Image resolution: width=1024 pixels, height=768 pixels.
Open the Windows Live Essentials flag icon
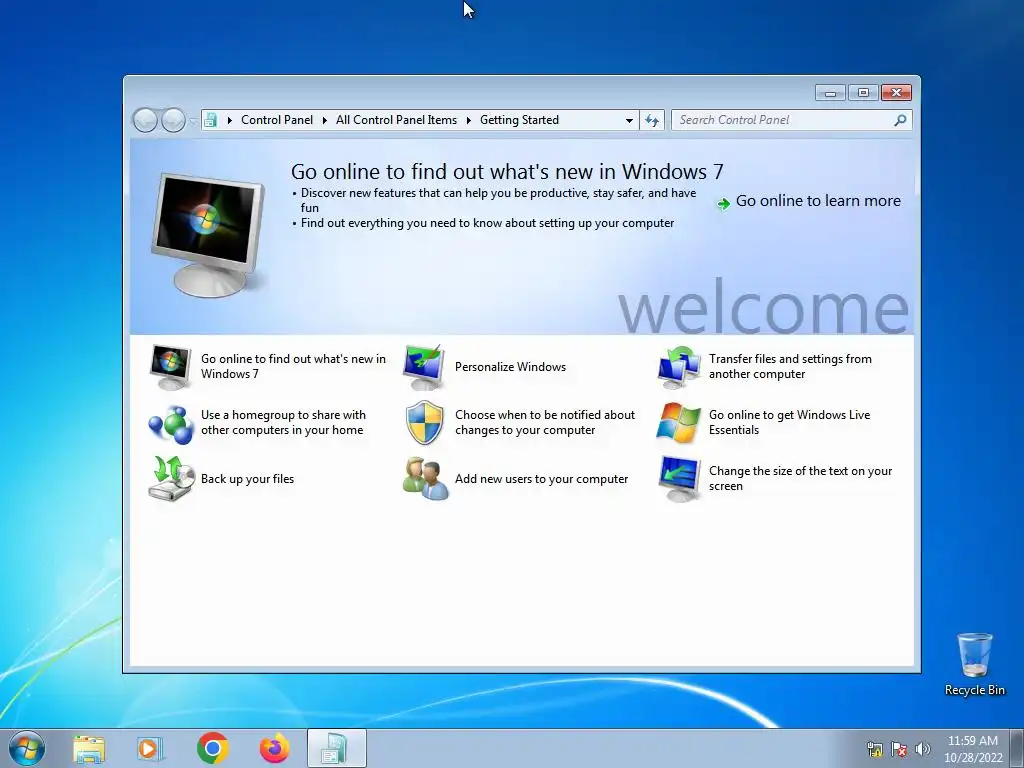[x=679, y=423]
